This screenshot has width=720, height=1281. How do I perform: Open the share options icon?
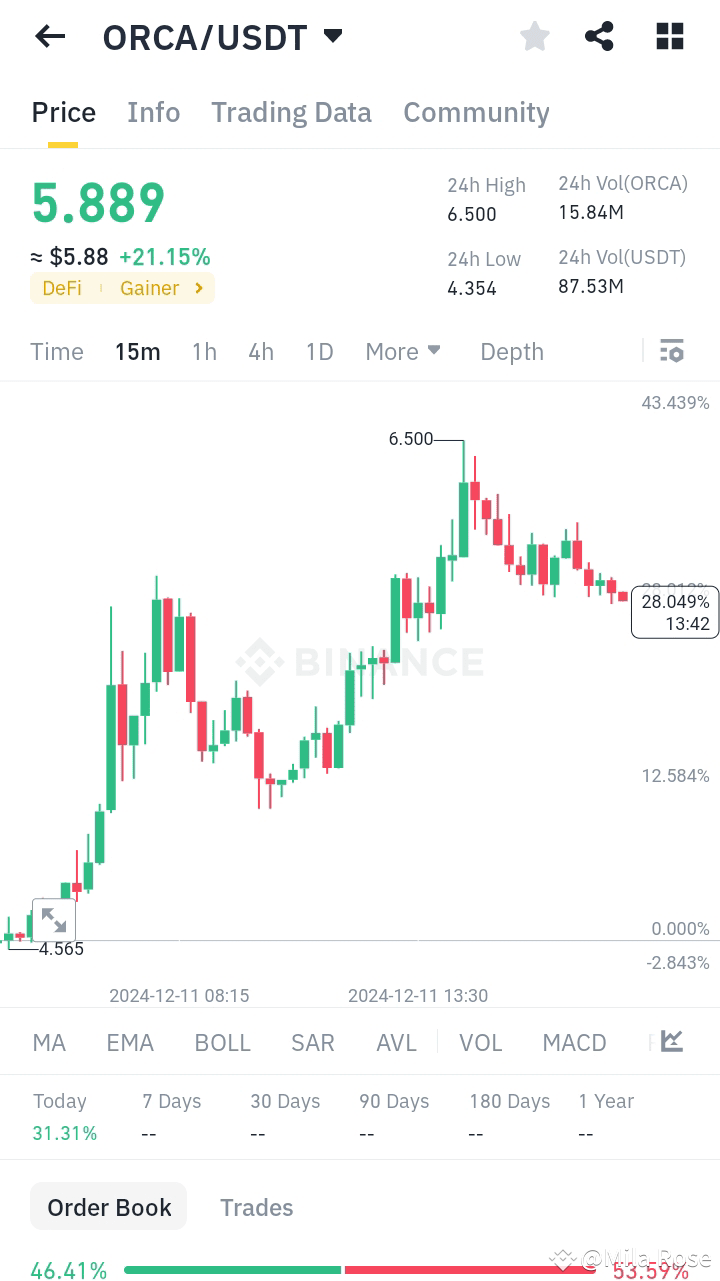tap(599, 36)
